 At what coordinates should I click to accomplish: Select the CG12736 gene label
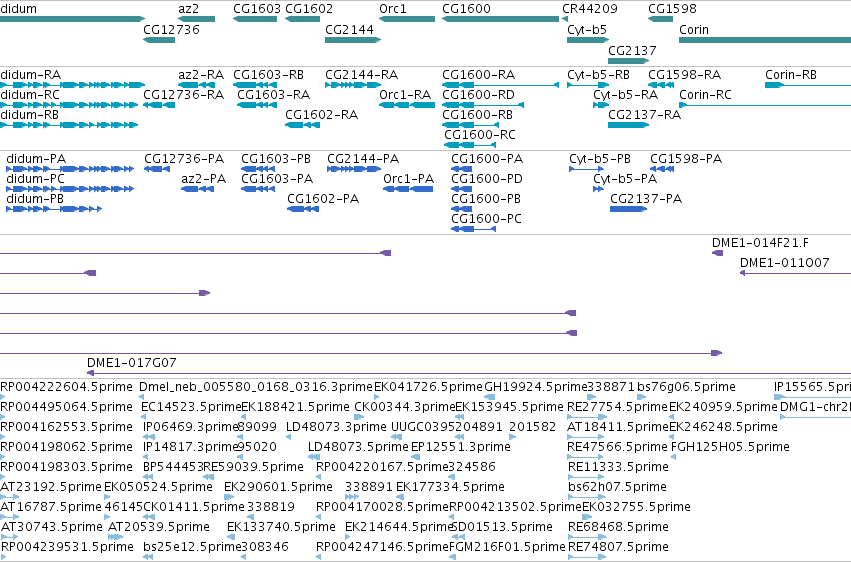[x=171, y=30]
